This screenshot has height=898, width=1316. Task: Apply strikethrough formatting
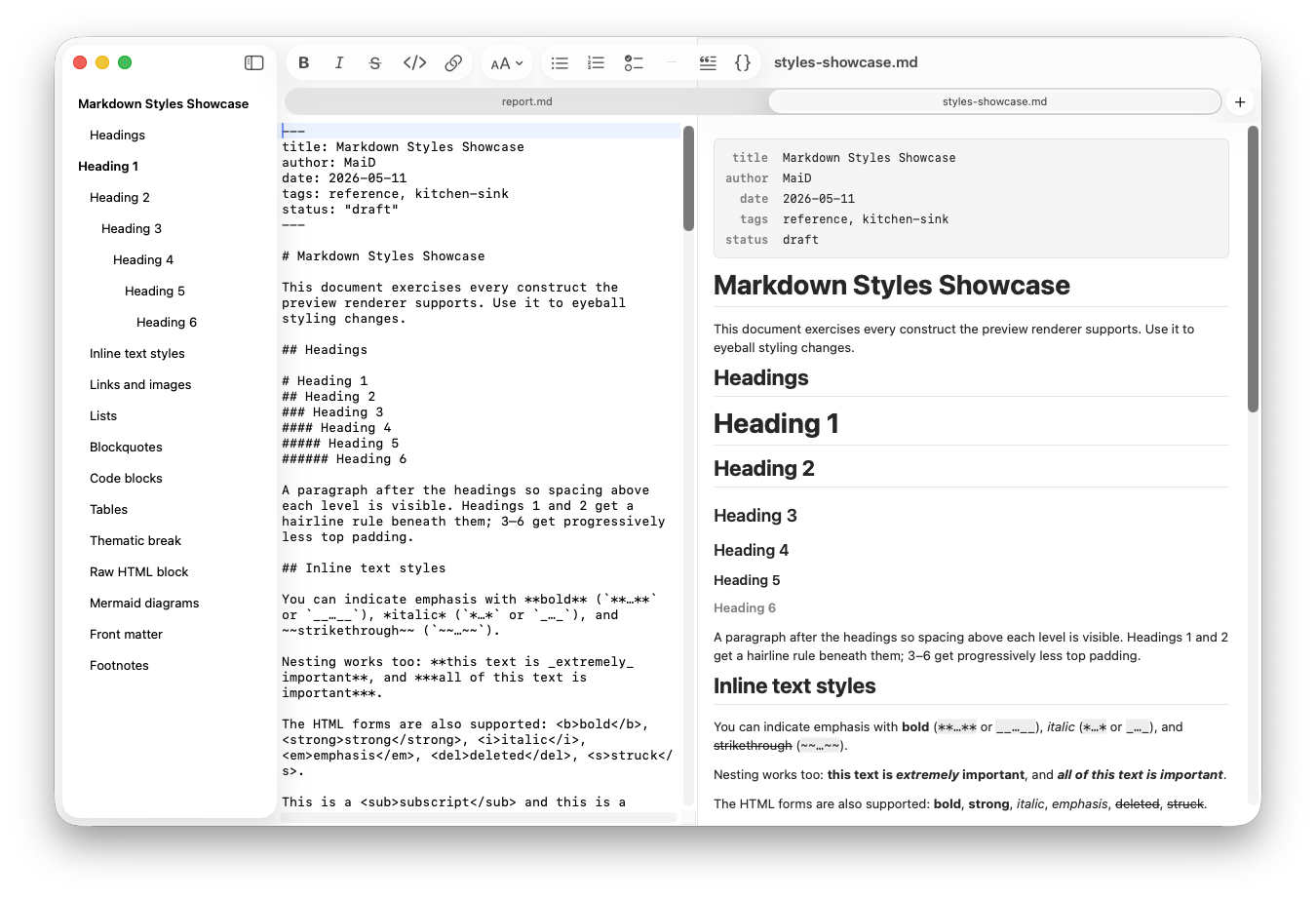coord(375,62)
